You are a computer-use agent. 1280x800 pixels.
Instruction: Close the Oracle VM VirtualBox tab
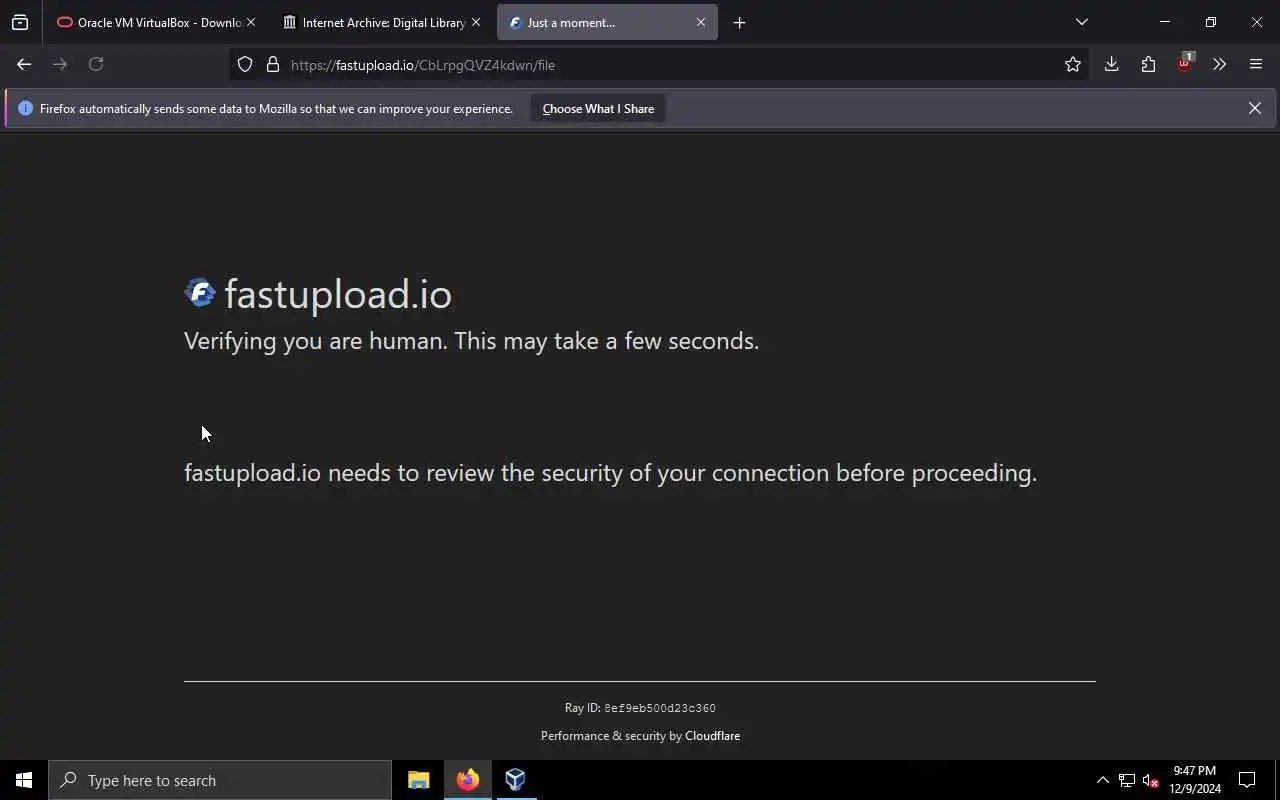[250, 22]
